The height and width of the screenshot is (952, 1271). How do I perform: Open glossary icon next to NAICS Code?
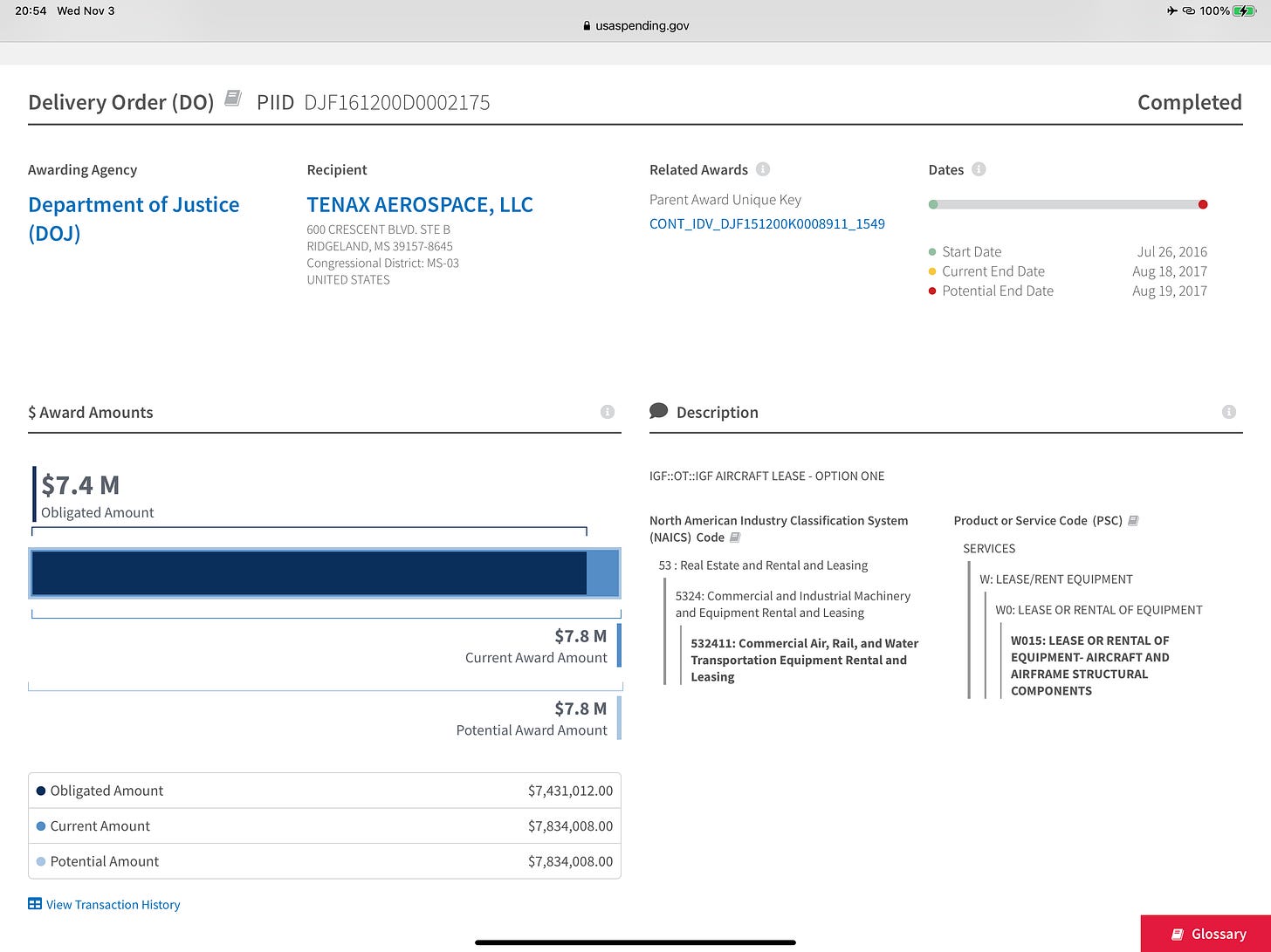(x=735, y=538)
